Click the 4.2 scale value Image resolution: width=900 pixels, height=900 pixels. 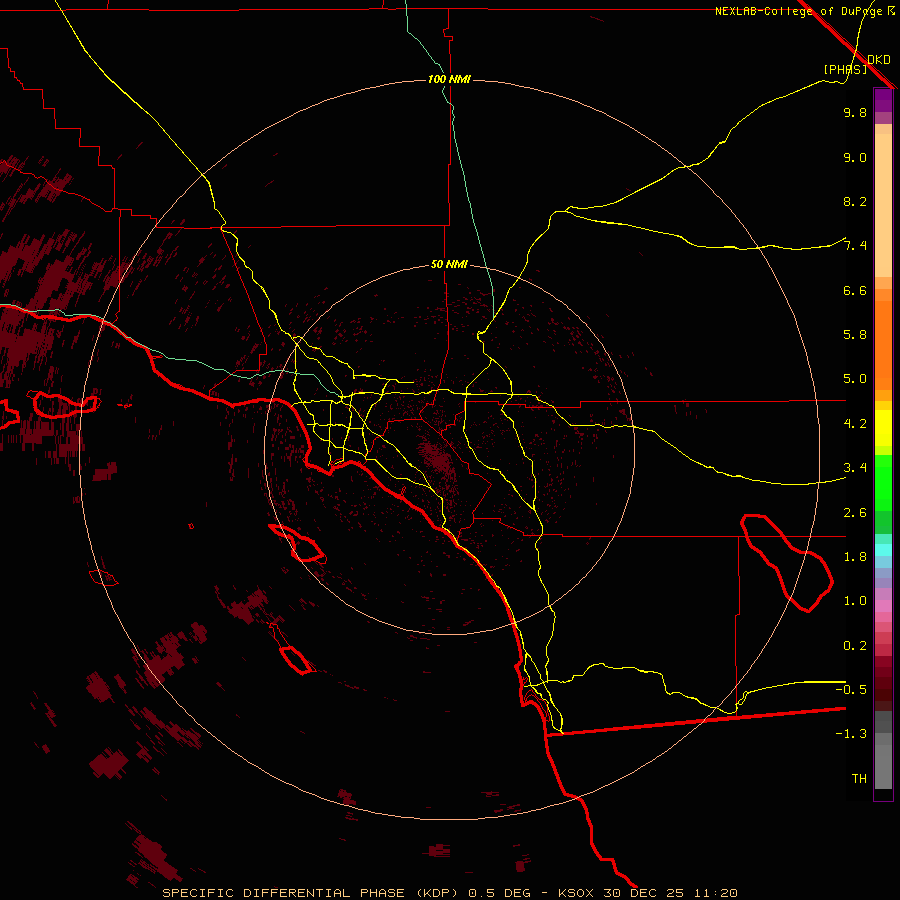854,423
